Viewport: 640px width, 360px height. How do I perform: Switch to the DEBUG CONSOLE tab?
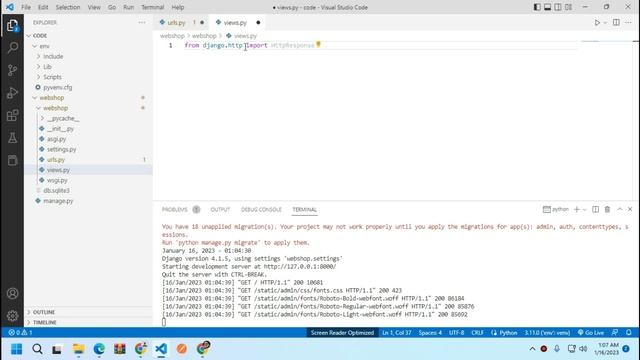tap(261, 209)
